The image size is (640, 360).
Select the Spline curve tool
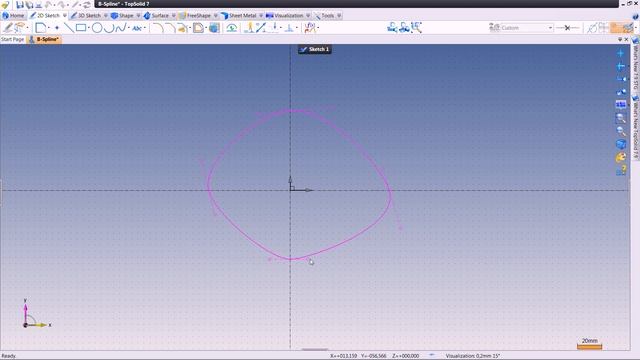click(120, 28)
